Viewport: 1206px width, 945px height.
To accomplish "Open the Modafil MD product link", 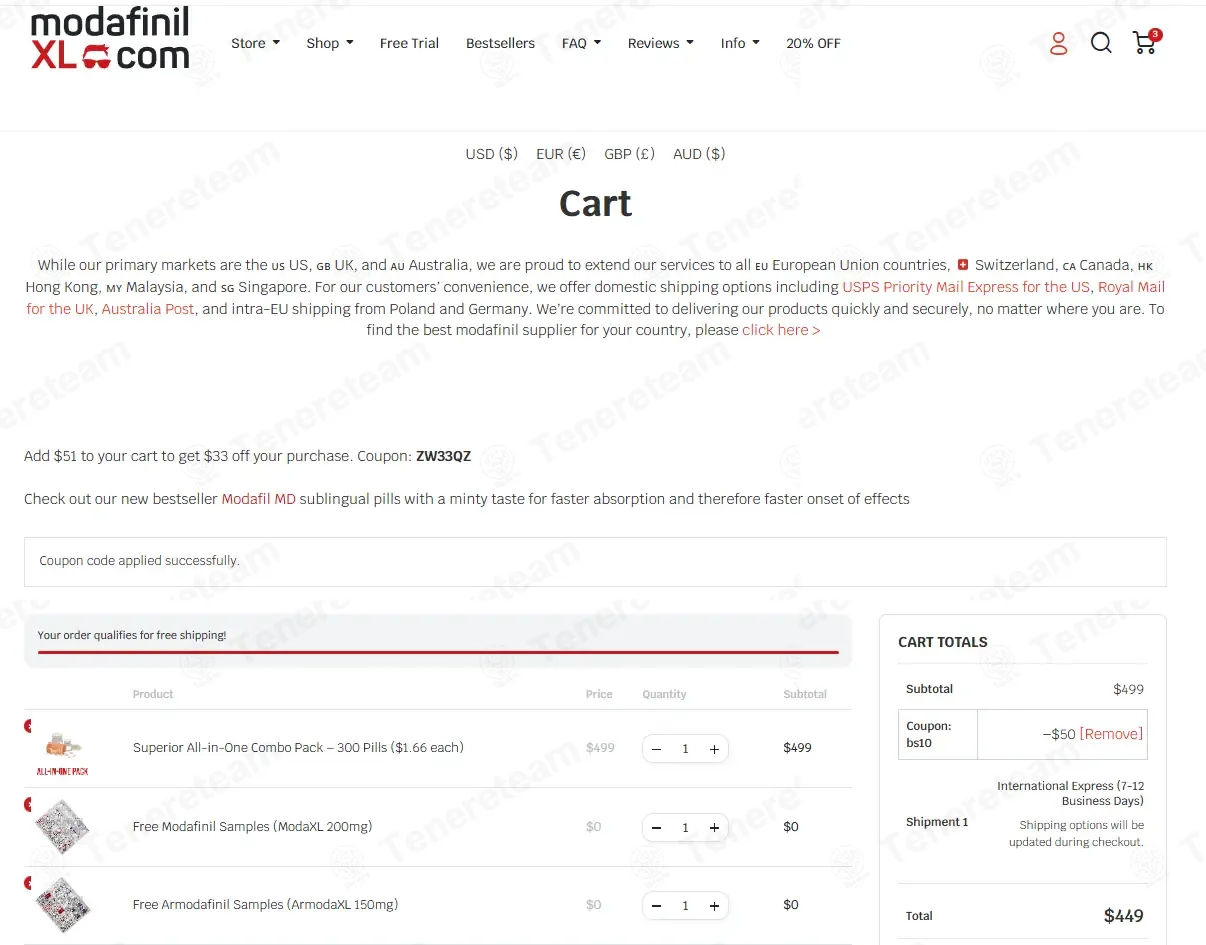I will [259, 499].
